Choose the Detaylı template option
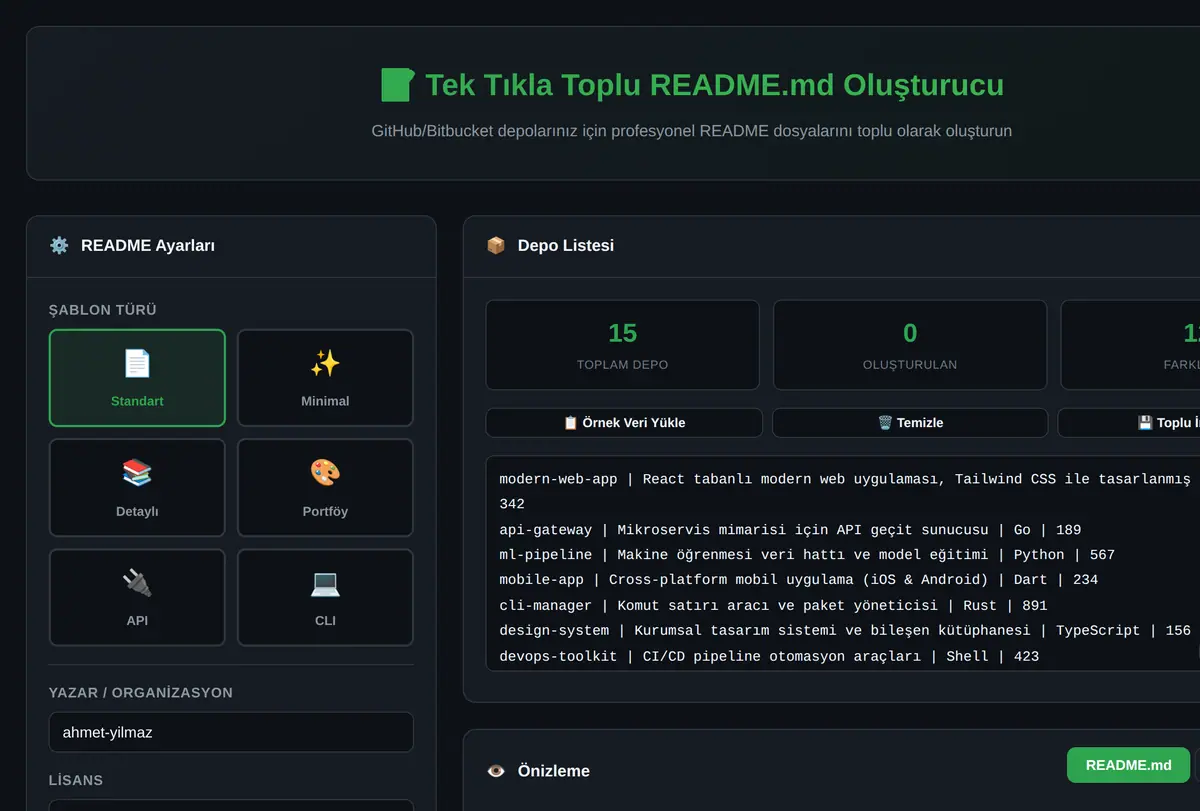This screenshot has width=1200, height=811. pyautogui.click(x=137, y=488)
